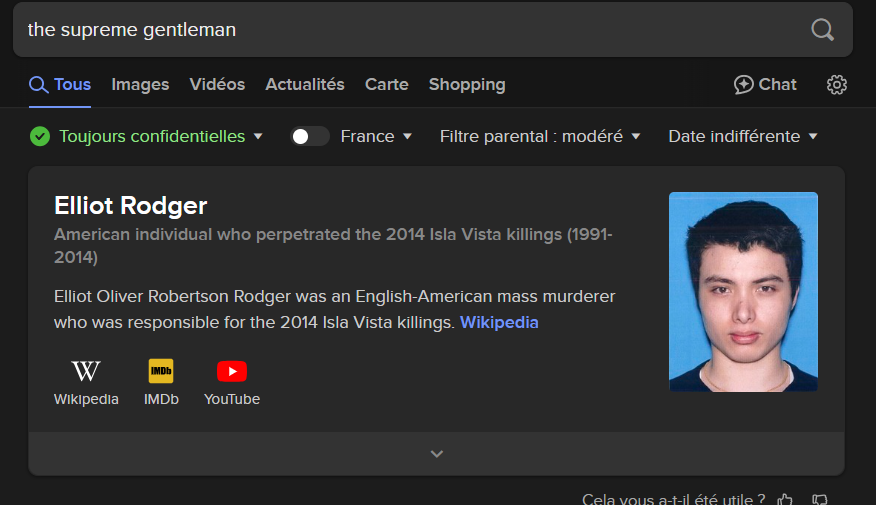
Task: Switch to the Actualités tab
Action: [x=304, y=85]
